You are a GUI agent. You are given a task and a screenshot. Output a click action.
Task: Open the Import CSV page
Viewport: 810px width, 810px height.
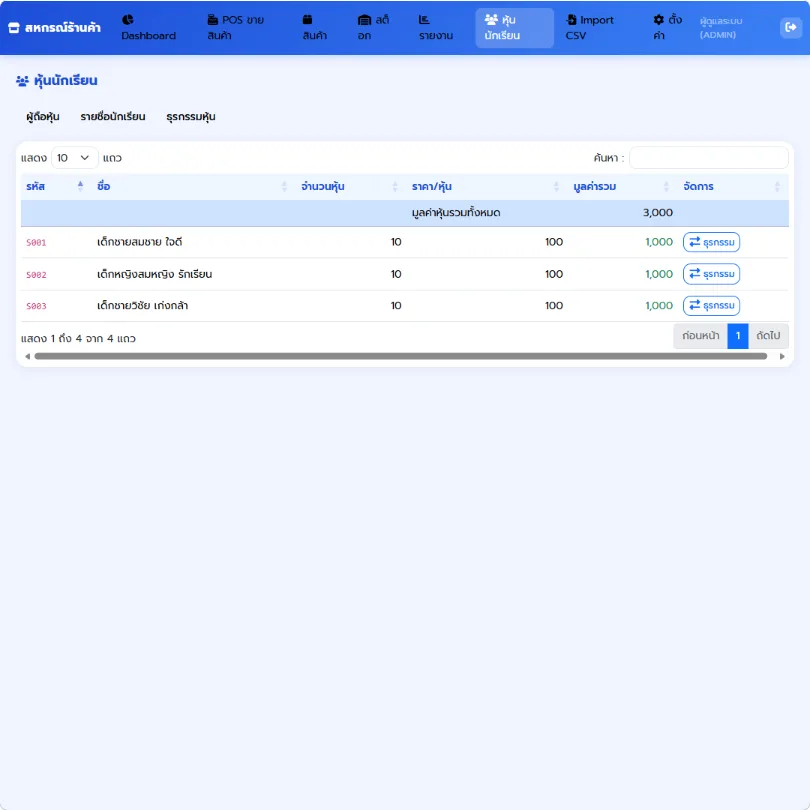pyautogui.click(x=589, y=27)
